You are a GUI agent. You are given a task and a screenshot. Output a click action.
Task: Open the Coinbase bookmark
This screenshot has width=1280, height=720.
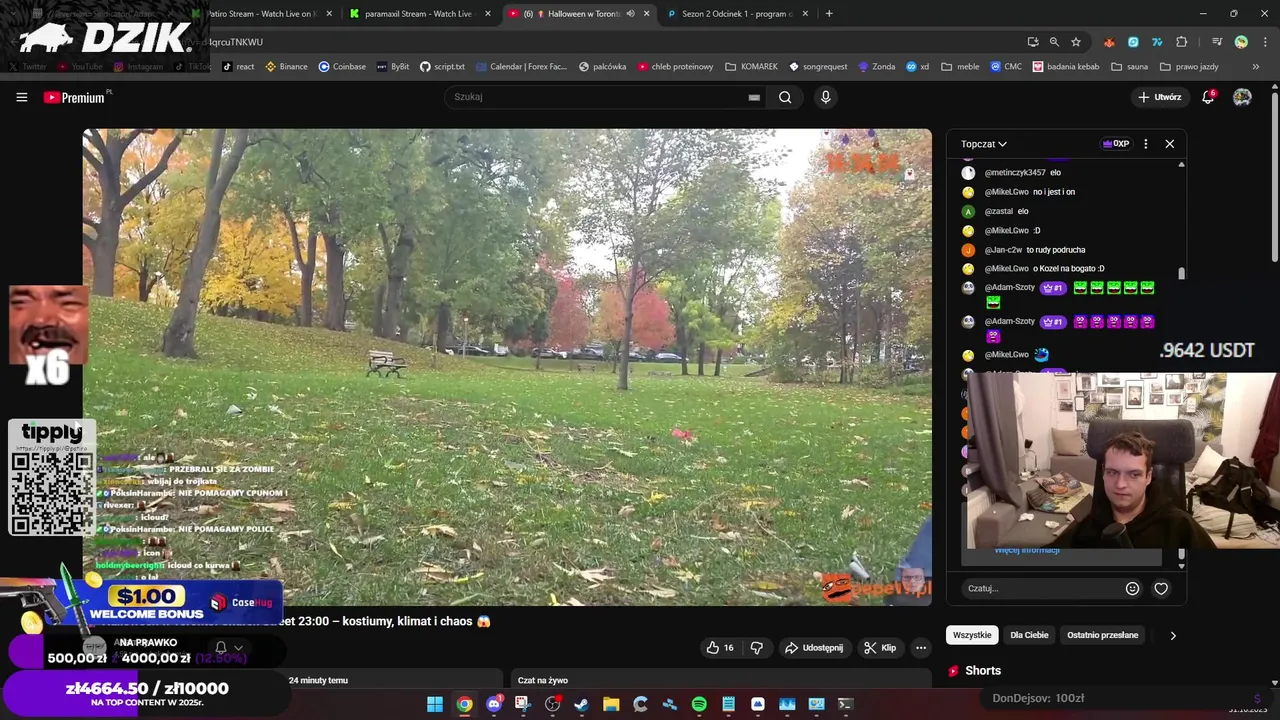coord(342,67)
